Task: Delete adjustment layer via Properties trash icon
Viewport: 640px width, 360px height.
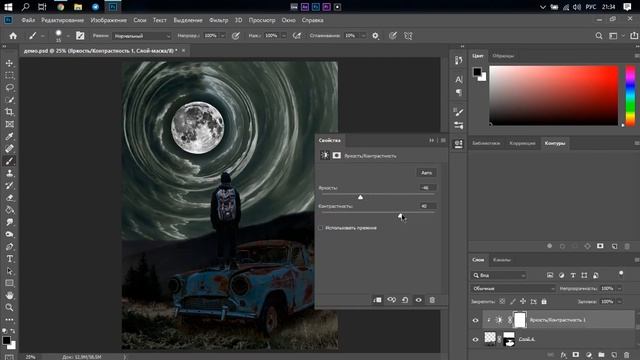Action: coord(432,300)
